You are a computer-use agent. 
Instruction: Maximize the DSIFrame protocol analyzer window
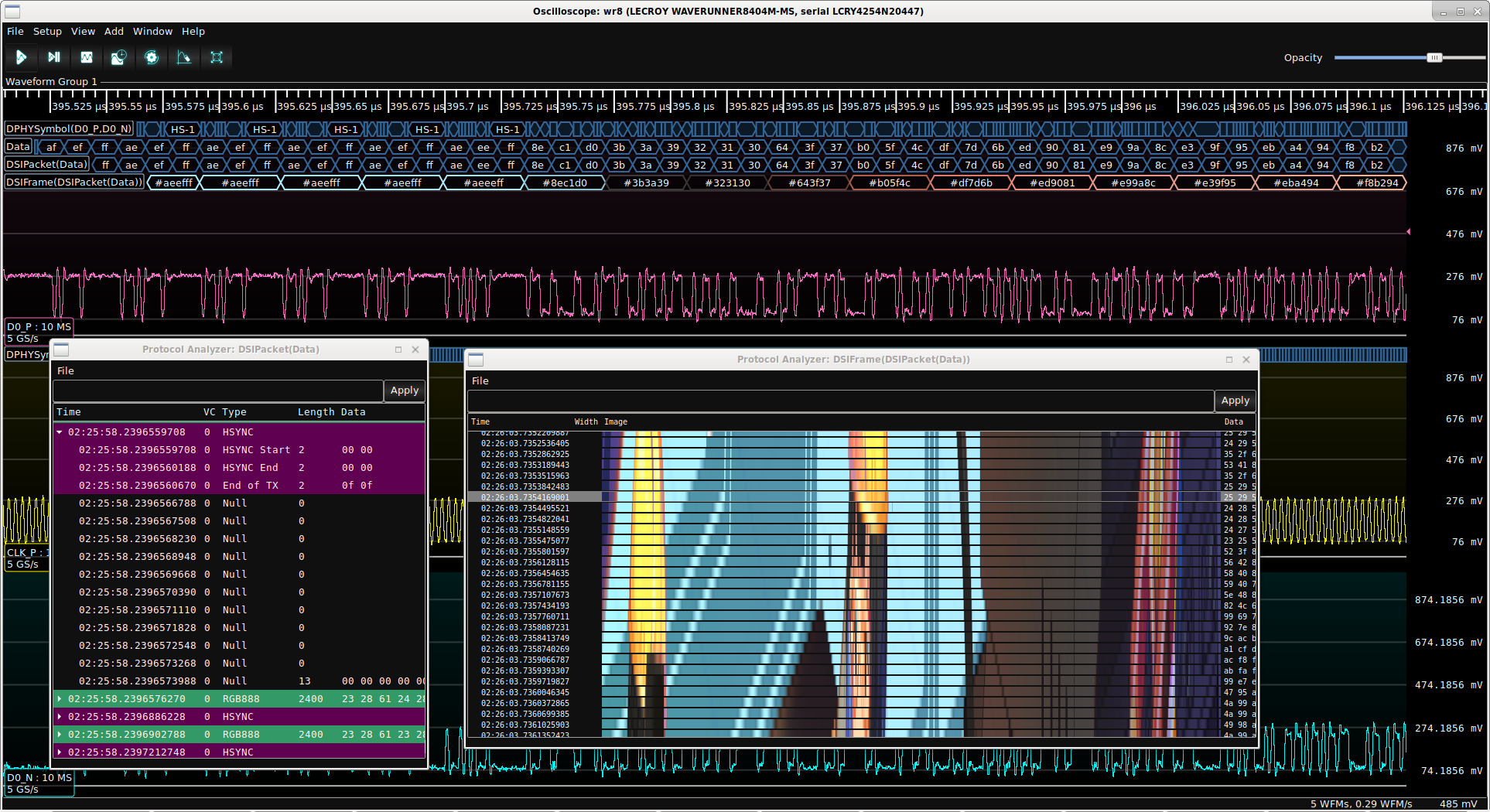pyautogui.click(x=1229, y=360)
